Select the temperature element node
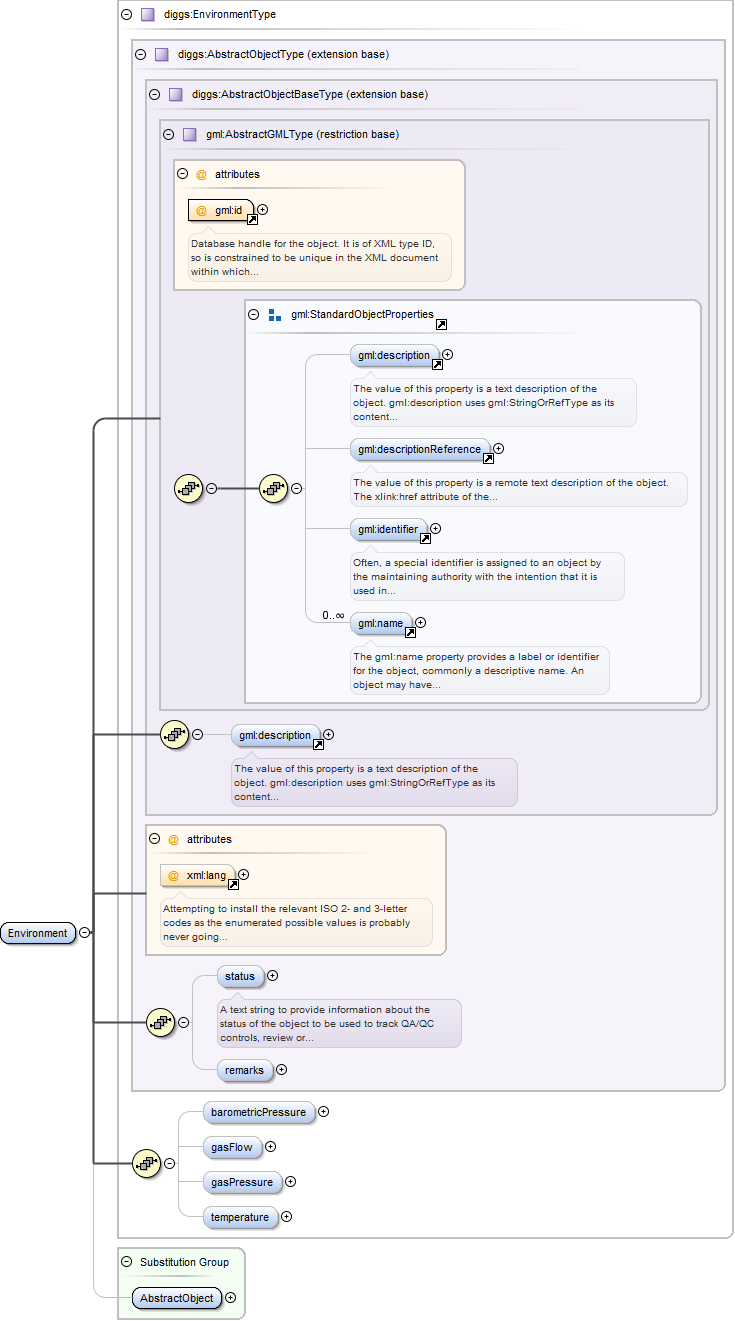This screenshot has height=1321, width=735. tap(239, 1217)
